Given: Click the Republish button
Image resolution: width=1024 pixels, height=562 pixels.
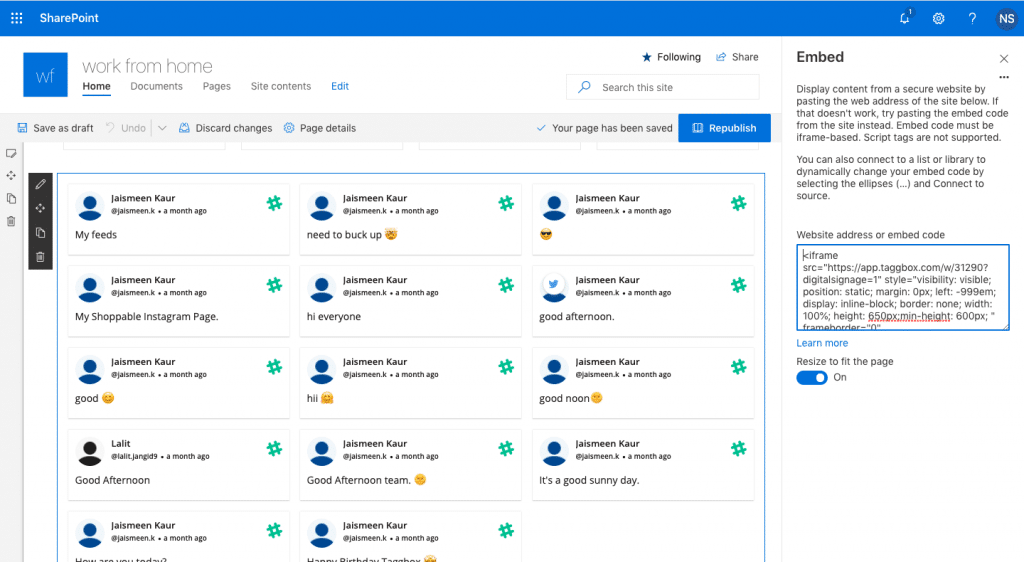Looking at the screenshot, I should [724, 128].
